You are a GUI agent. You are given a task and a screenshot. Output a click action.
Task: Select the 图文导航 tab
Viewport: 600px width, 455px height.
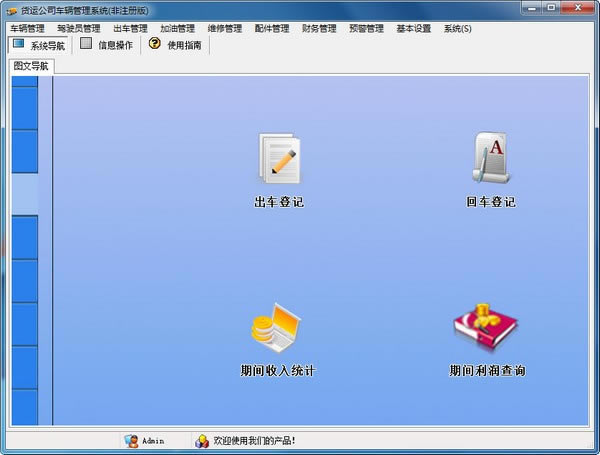coord(31,66)
